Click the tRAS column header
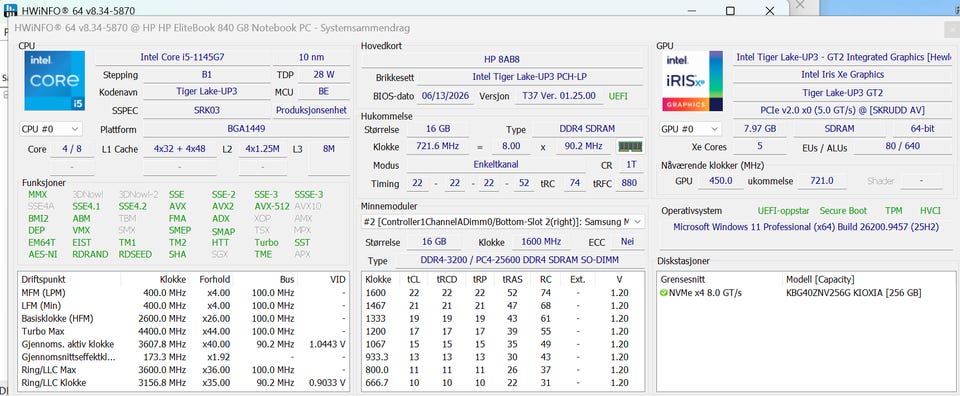This screenshot has width=960, height=396. [512, 279]
